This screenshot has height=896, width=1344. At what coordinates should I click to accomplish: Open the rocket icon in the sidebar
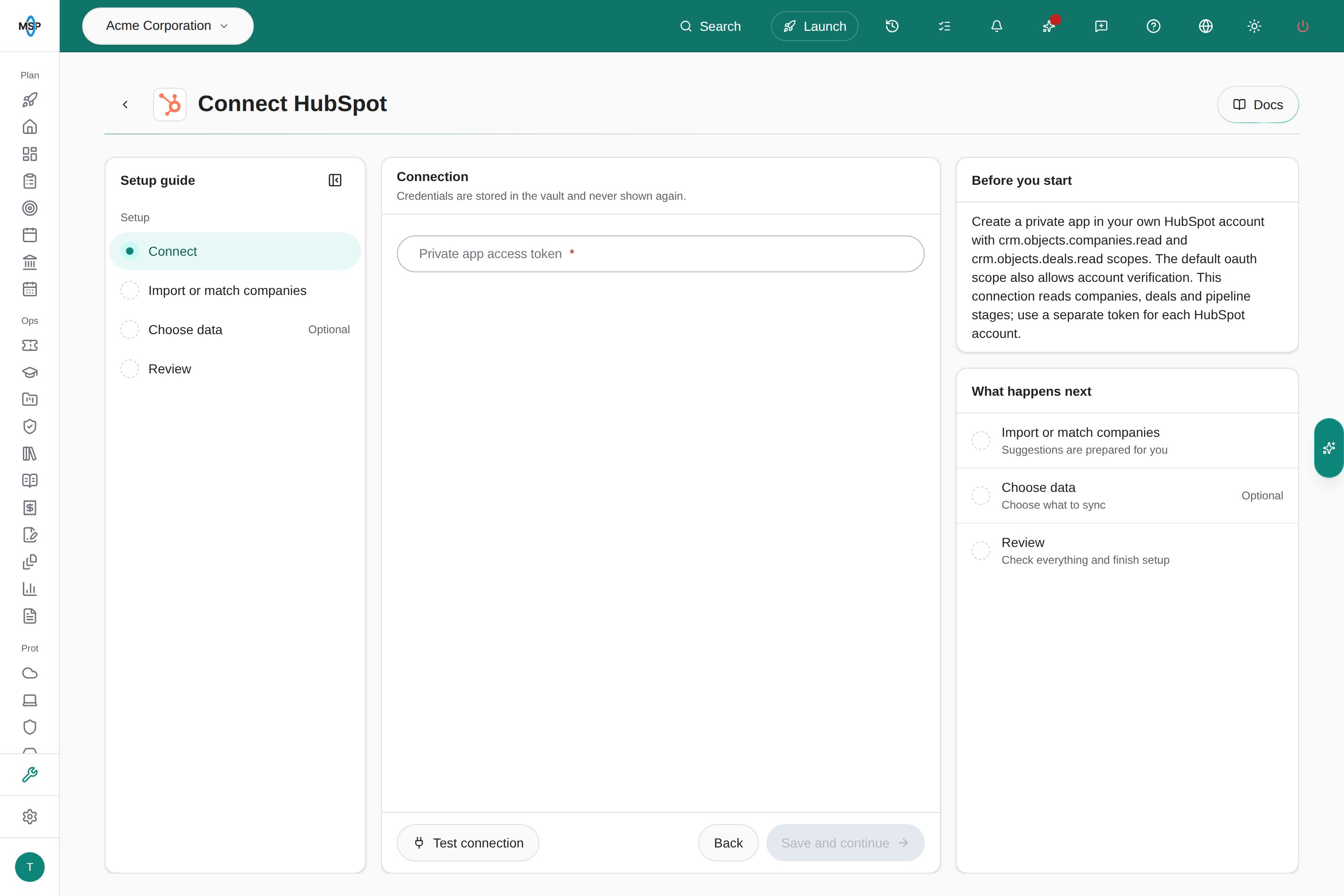(30, 100)
